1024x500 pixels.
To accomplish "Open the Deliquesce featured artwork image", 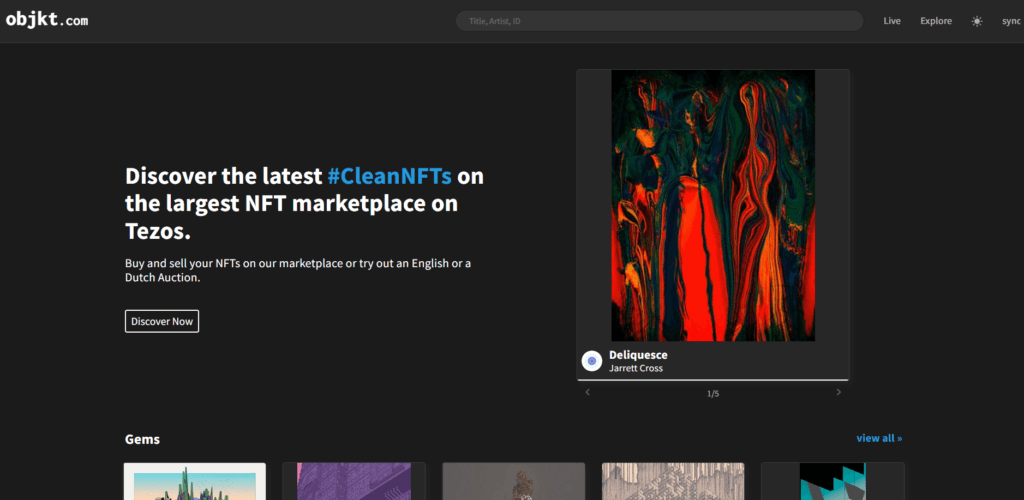I will click(x=712, y=206).
